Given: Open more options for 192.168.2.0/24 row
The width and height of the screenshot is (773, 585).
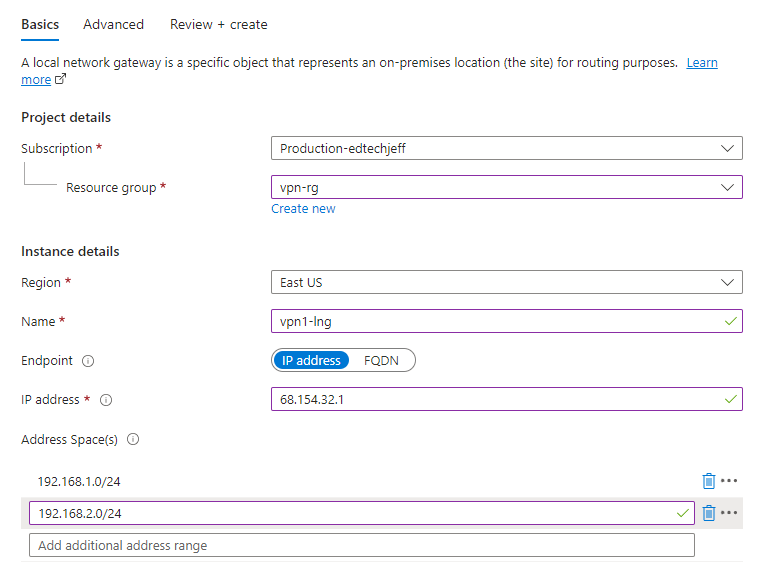Looking at the screenshot, I should tap(729, 513).
